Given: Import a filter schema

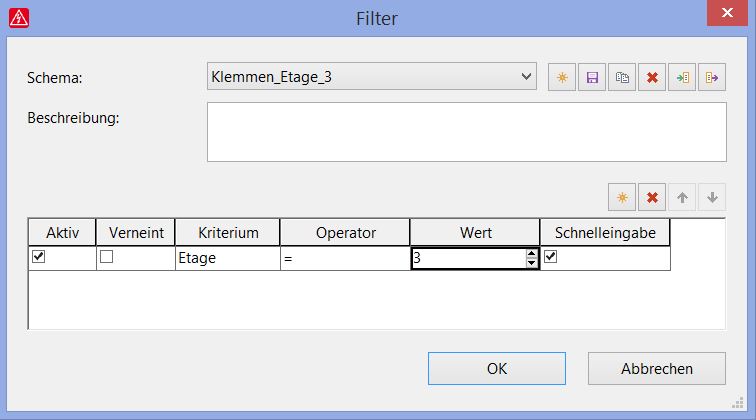Looking at the screenshot, I should (x=682, y=77).
